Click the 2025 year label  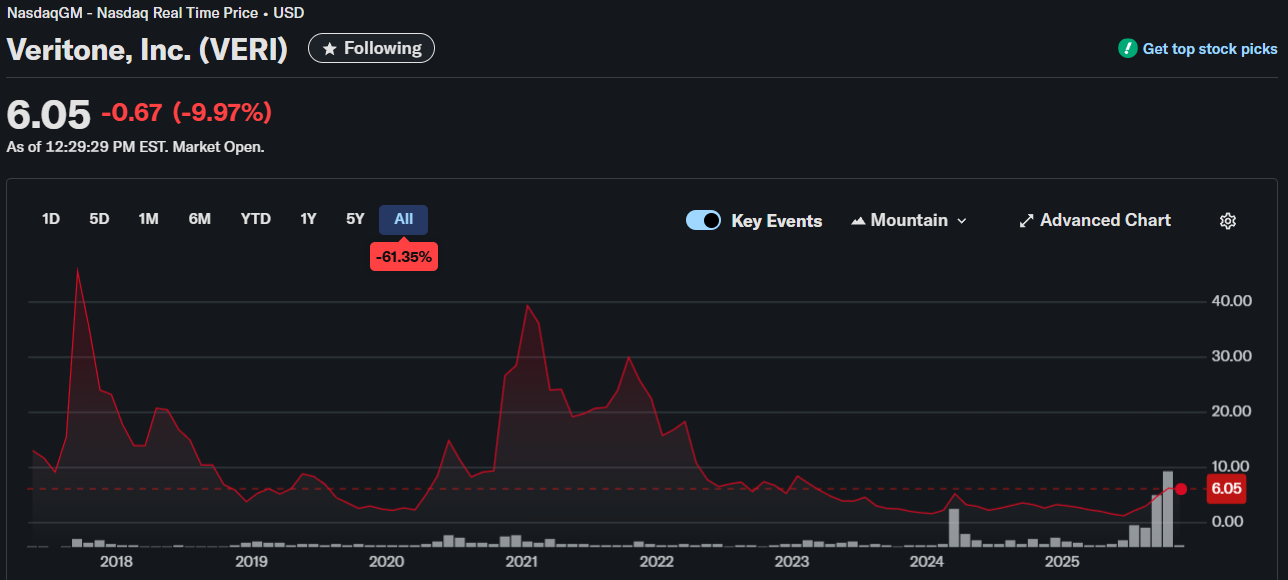tap(1062, 562)
